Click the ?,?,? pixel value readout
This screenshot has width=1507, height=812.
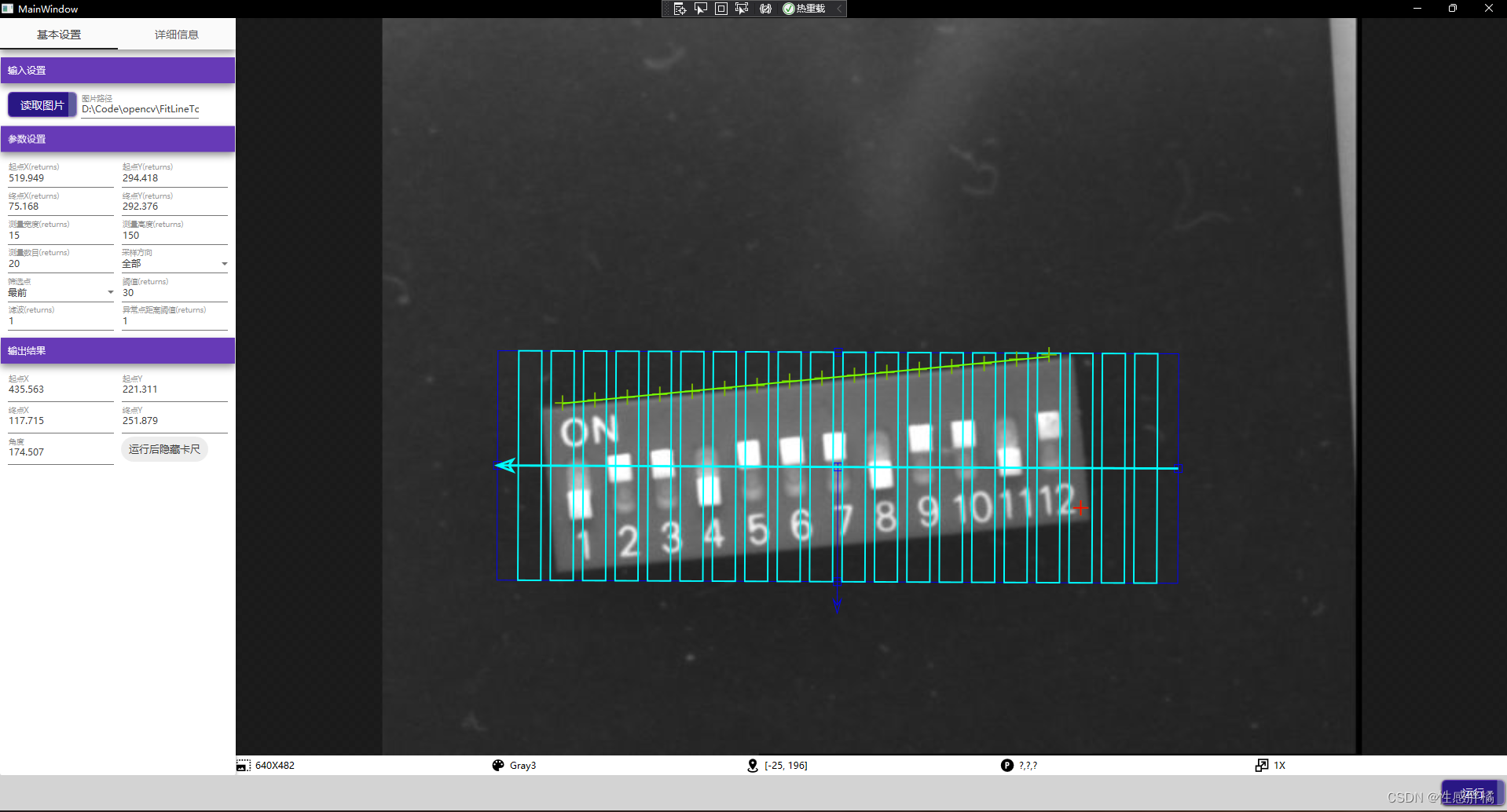[x=1028, y=766]
